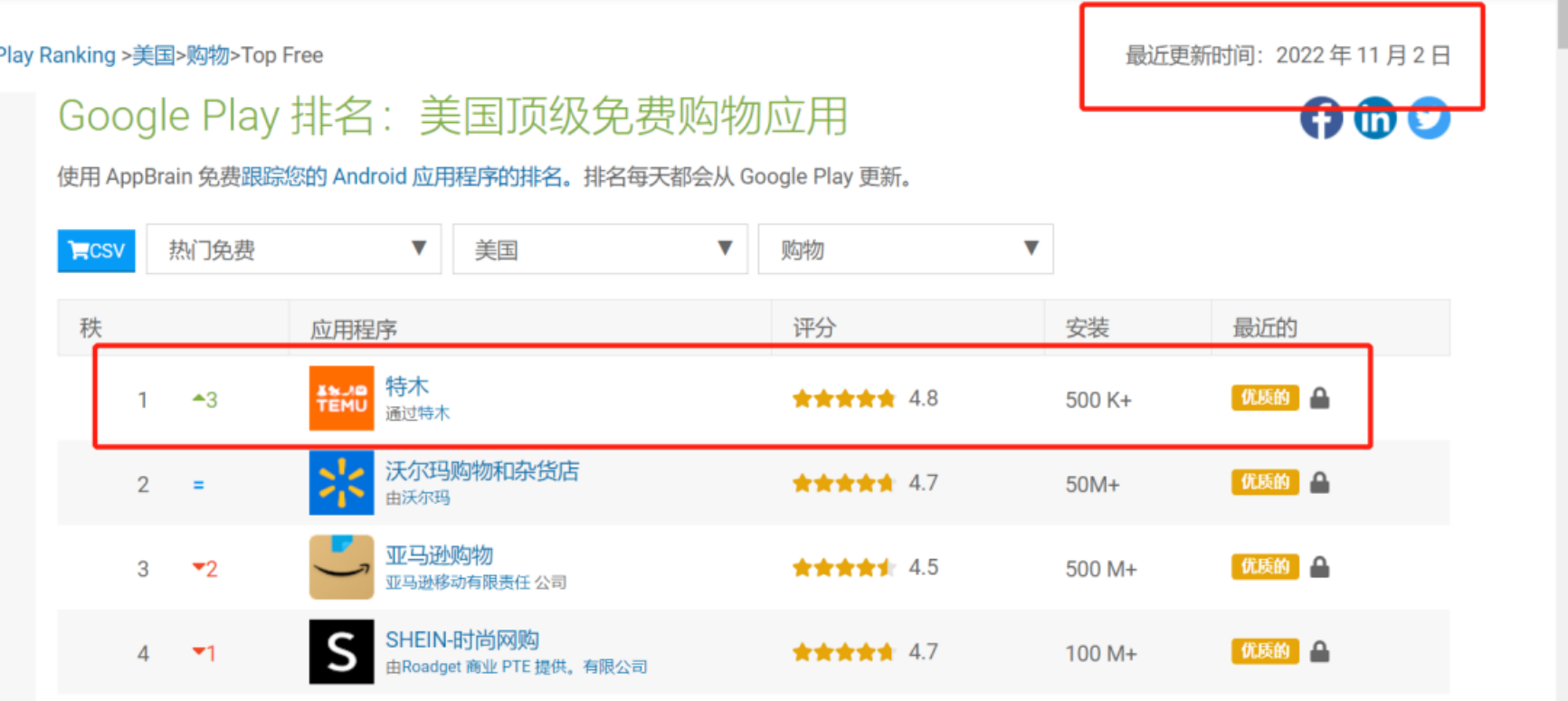This screenshot has height=701, width=1568.
Task: Click the 500 M+ installs value
Action: click(1101, 569)
